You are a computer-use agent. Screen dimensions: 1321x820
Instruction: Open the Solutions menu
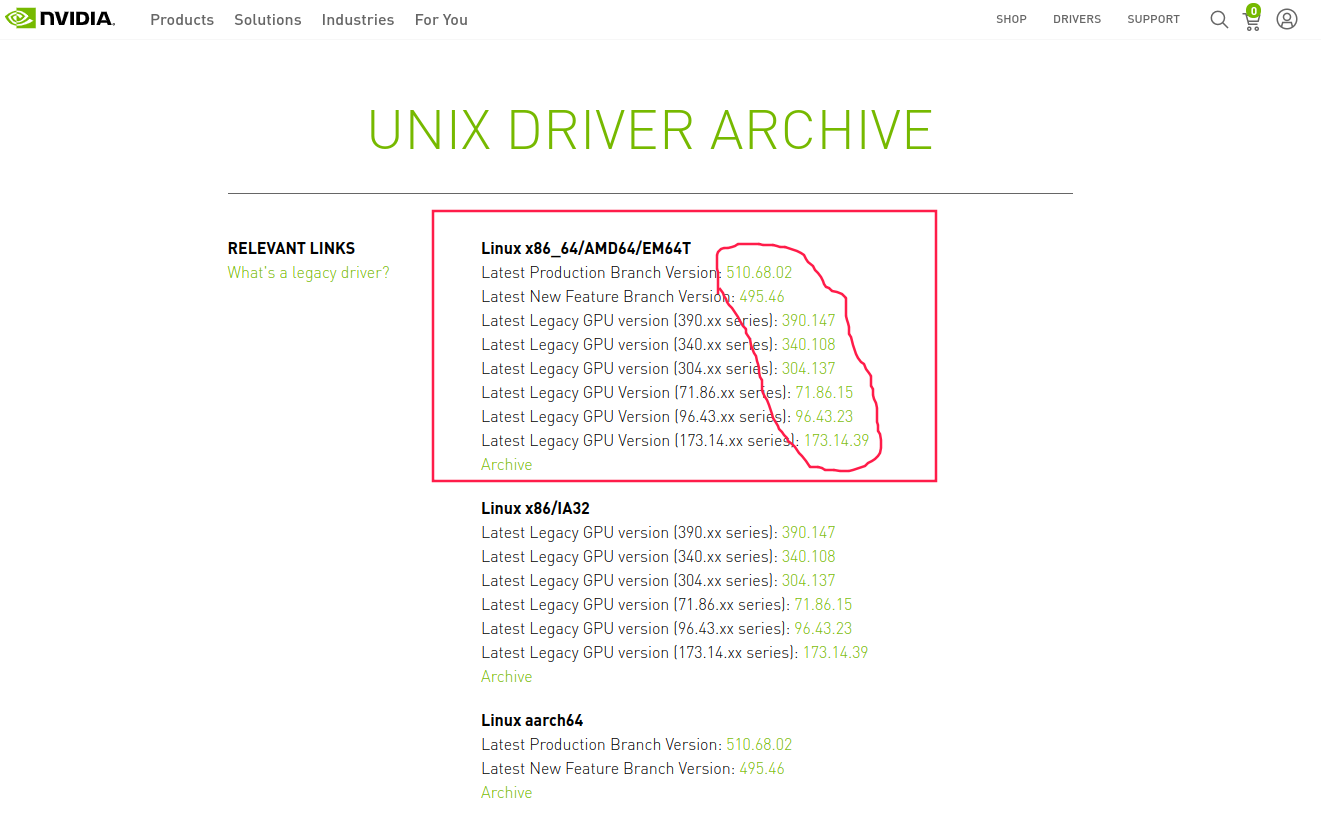point(268,19)
